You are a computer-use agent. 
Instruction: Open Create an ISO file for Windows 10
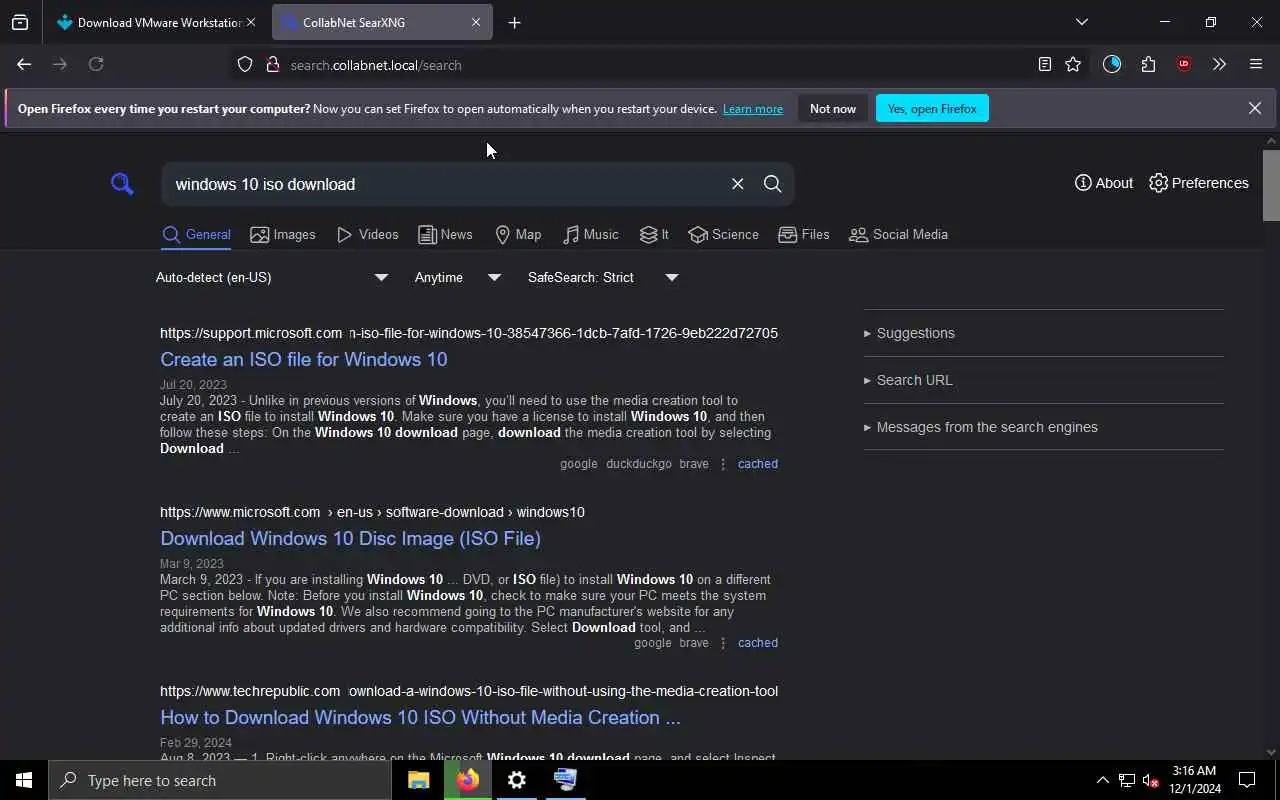[304, 359]
